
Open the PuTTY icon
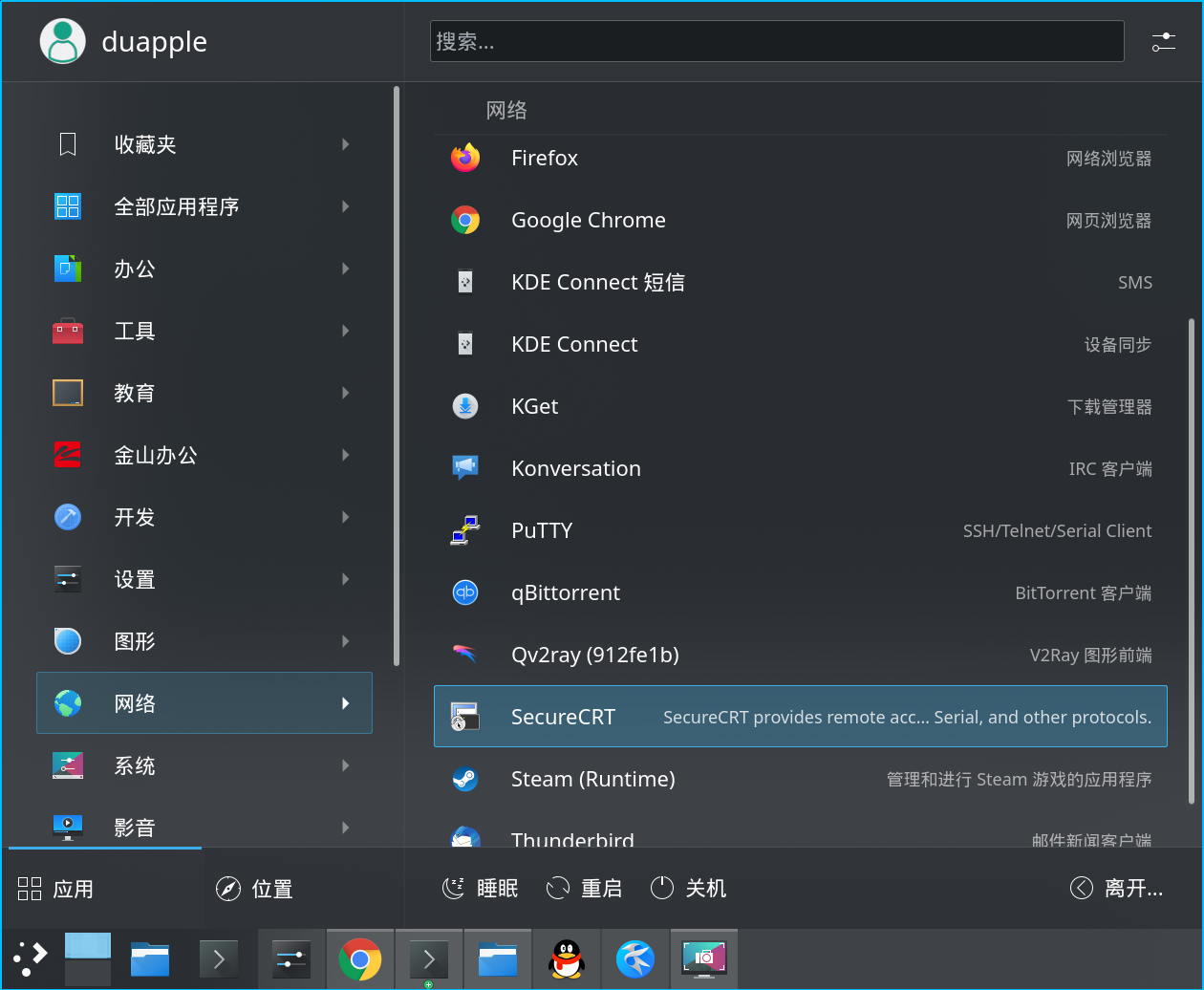(x=465, y=530)
